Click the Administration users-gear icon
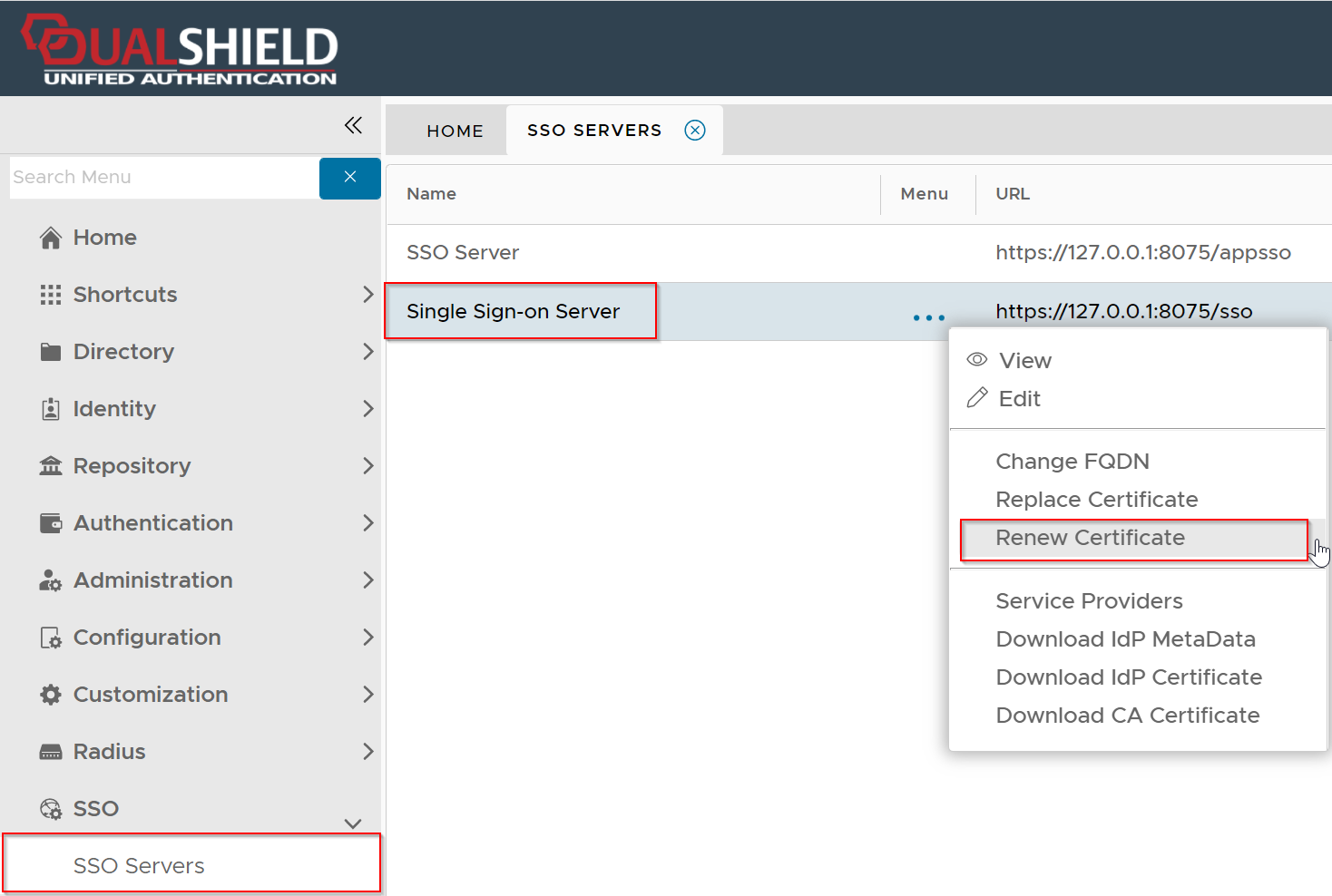Screen dimensions: 1332x896 (x=51, y=580)
